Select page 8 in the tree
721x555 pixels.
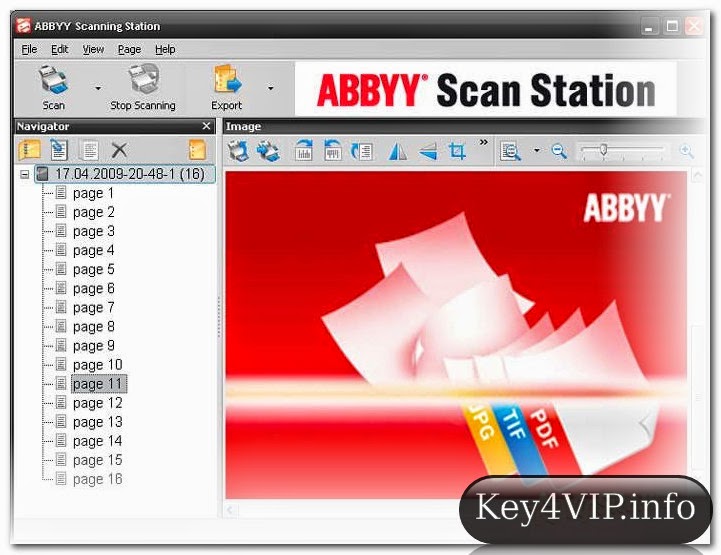point(93,326)
